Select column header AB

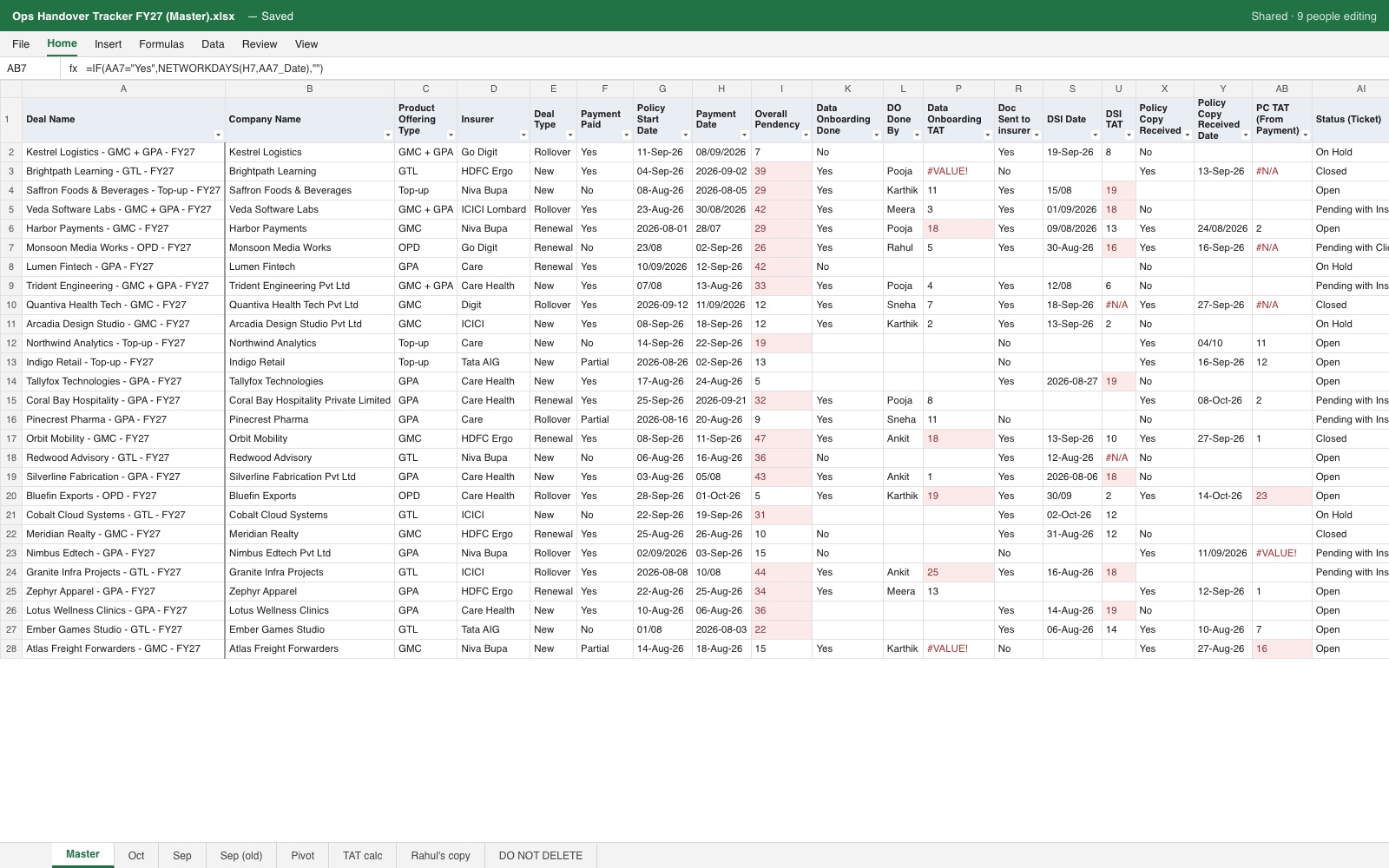pos(1281,89)
